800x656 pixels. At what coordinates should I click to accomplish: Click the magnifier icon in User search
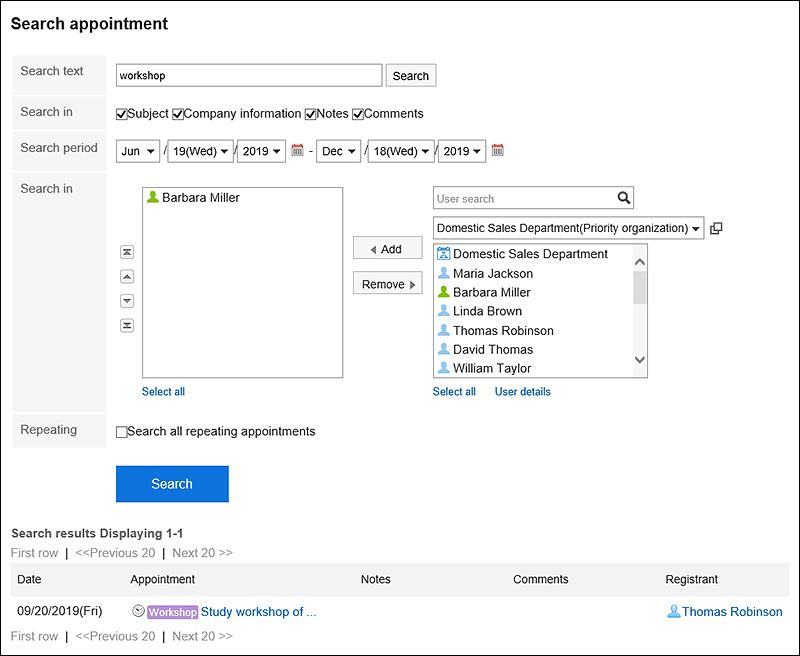(623, 198)
